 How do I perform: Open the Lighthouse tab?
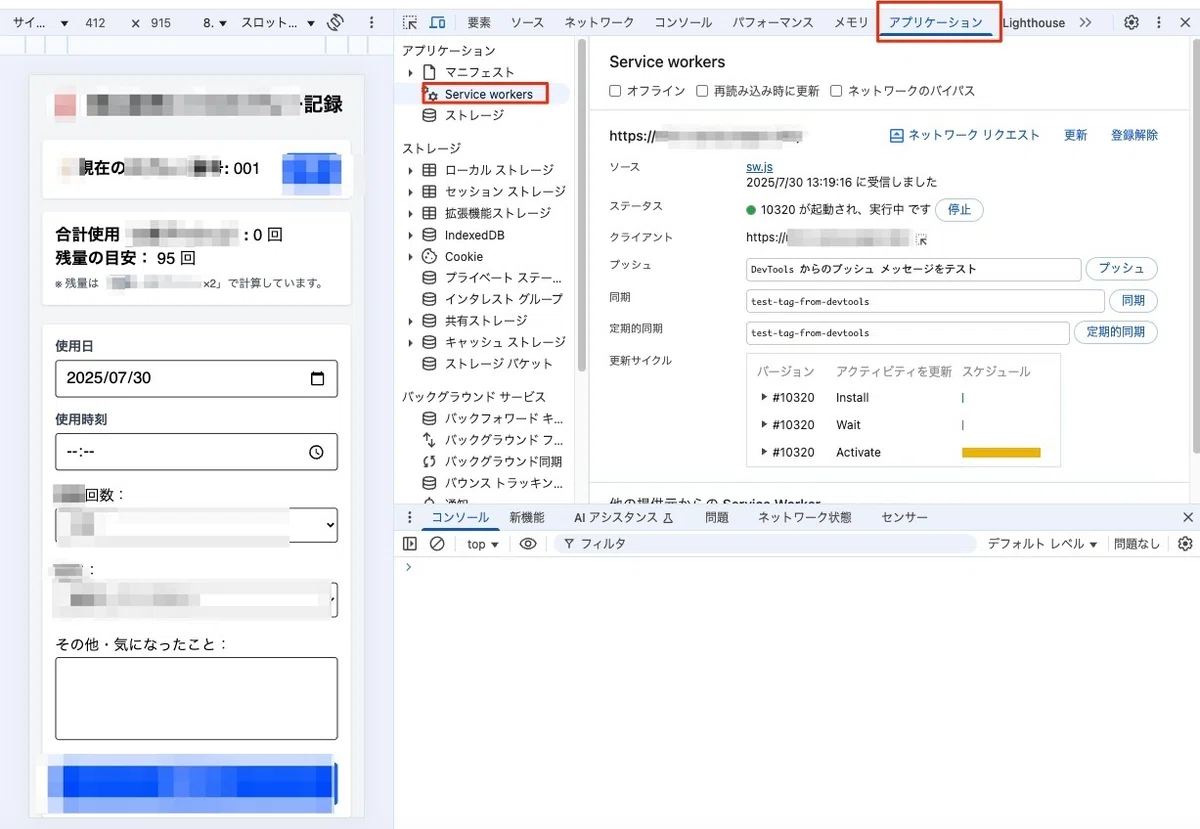(x=1033, y=22)
